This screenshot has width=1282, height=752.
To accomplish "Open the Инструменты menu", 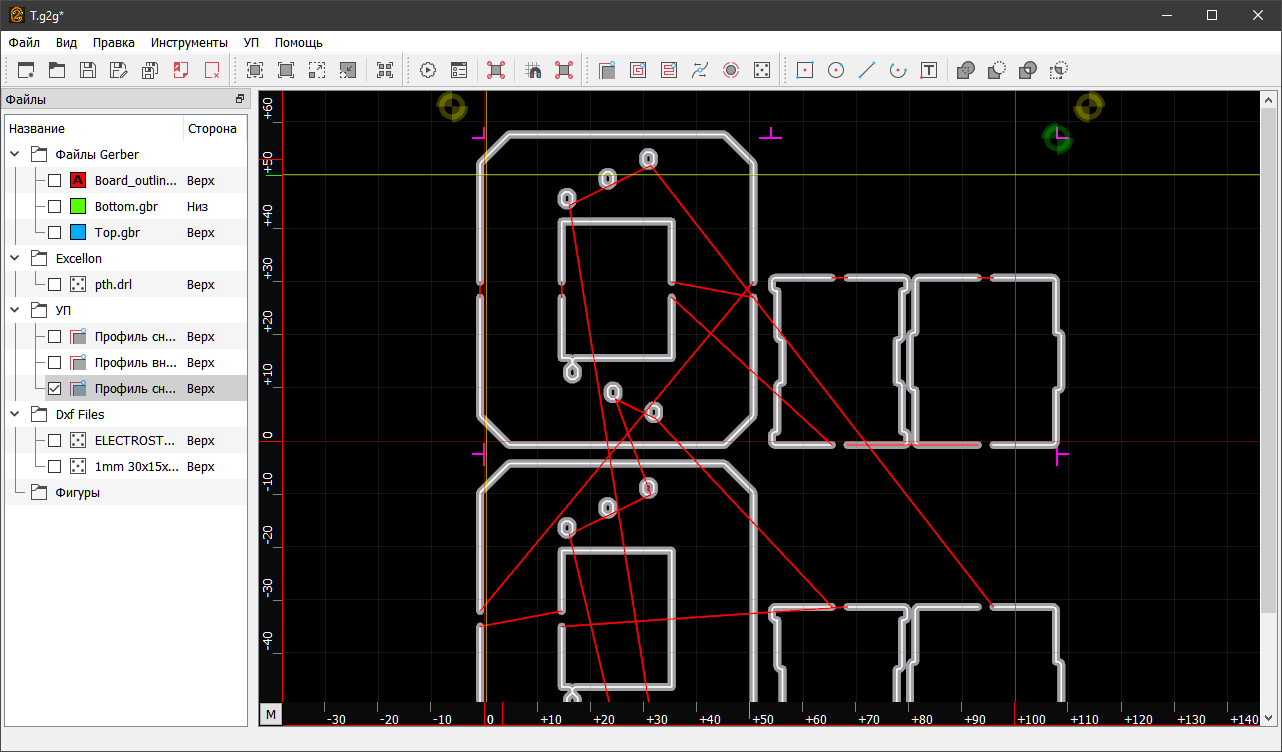I will [x=189, y=43].
